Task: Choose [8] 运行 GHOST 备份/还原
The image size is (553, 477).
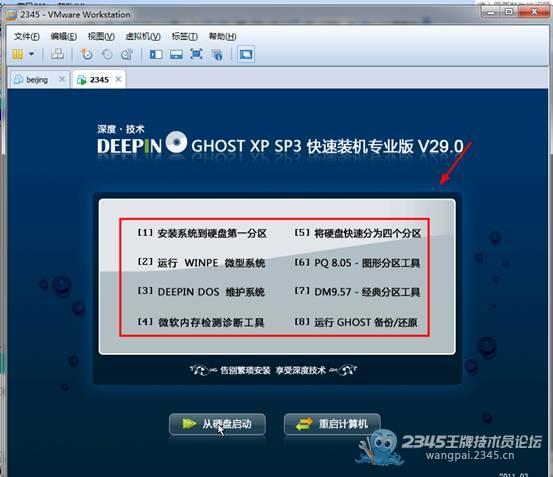Action: (356, 322)
